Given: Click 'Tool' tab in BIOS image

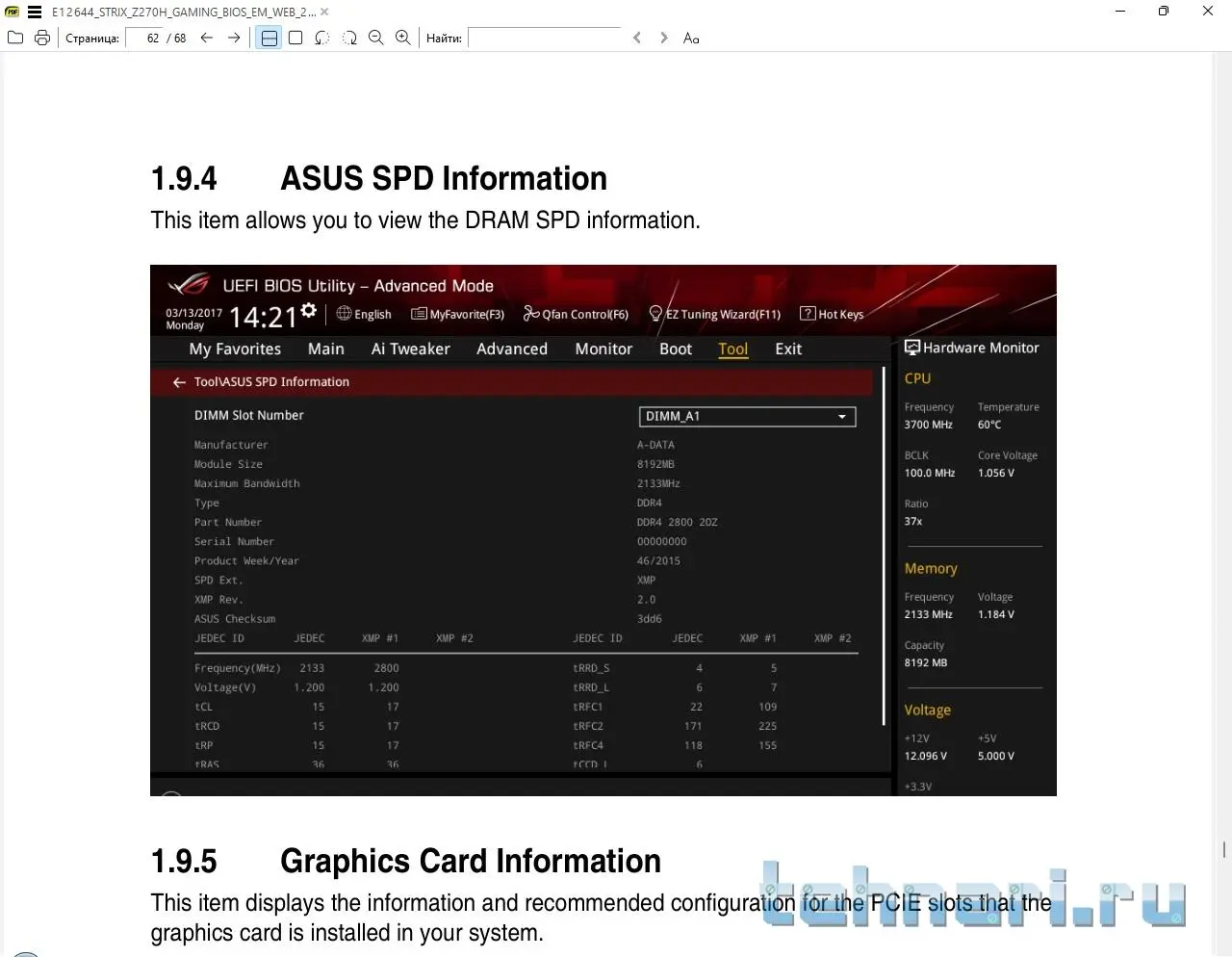Looking at the screenshot, I should point(733,349).
